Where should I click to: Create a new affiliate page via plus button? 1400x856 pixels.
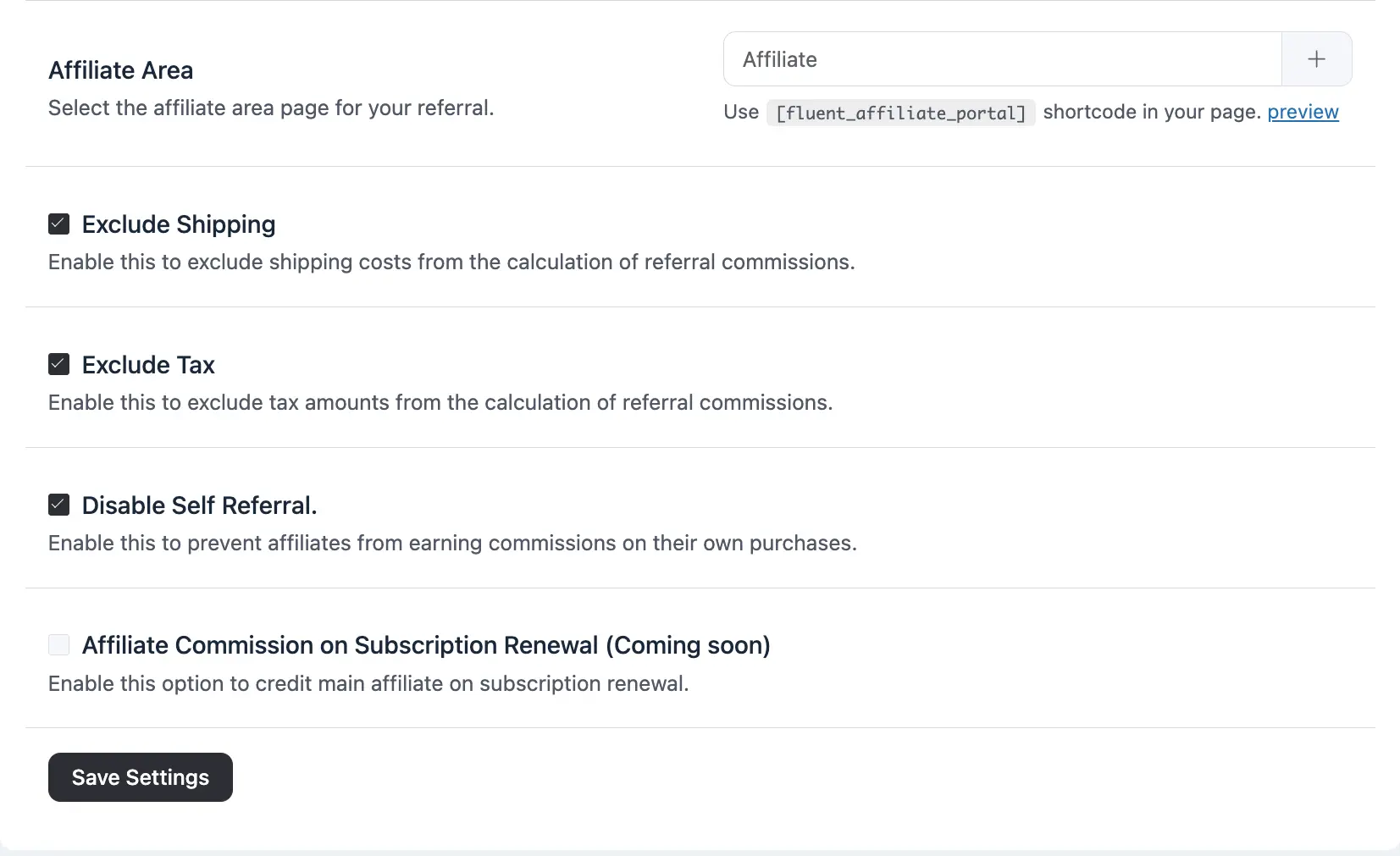coord(1315,58)
